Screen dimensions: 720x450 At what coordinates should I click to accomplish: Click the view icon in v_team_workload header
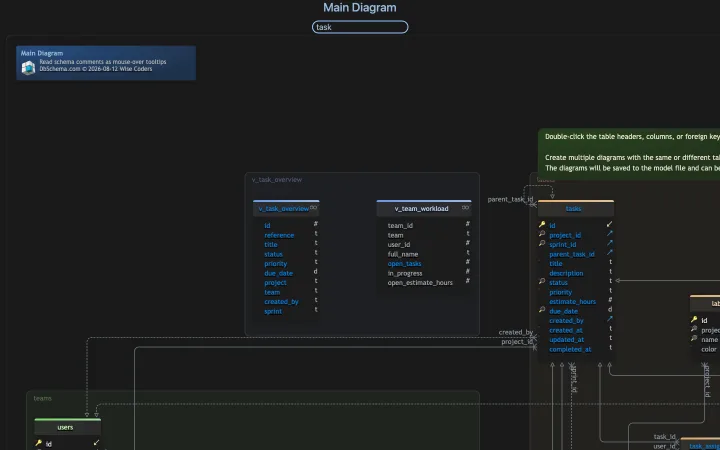coord(465,208)
